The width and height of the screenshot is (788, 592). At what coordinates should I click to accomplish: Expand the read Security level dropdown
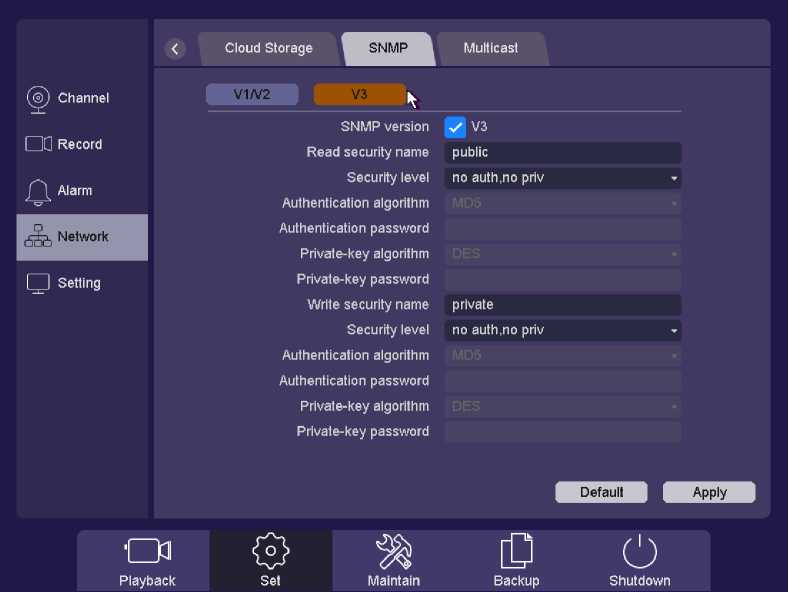[x=562, y=178]
